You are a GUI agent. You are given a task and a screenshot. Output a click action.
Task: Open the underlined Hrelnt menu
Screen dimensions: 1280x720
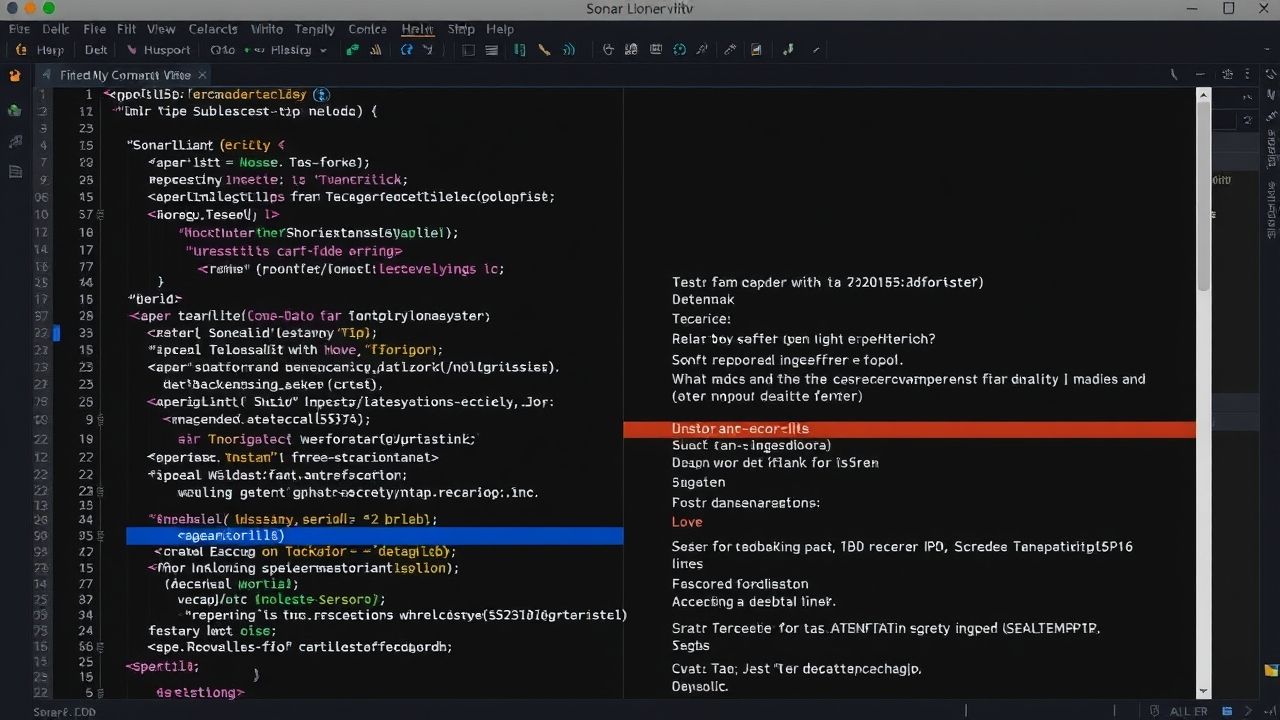click(418, 29)
